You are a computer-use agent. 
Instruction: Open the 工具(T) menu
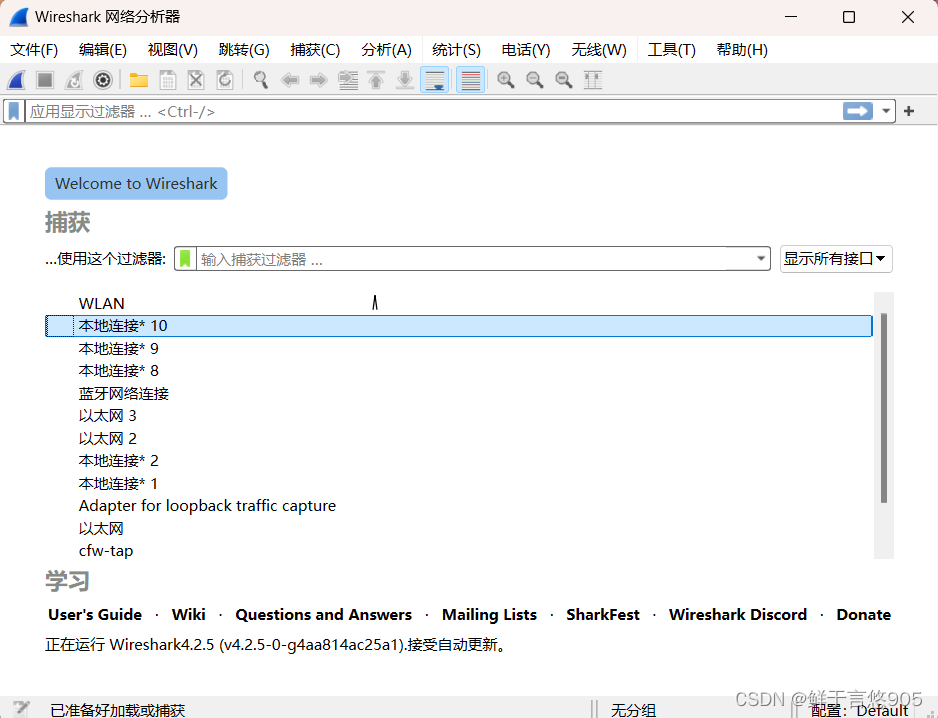(x=672, y=50)
